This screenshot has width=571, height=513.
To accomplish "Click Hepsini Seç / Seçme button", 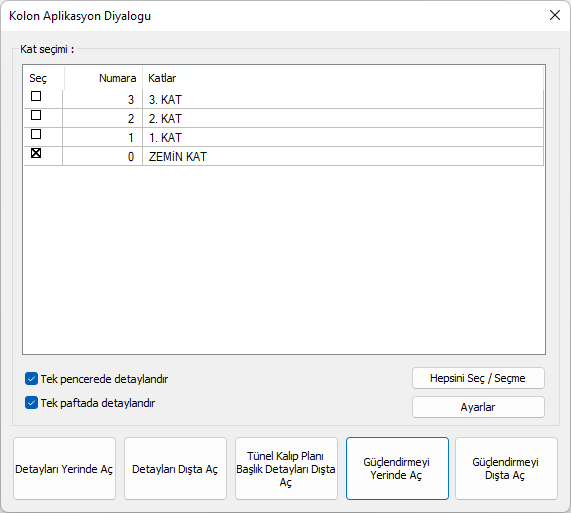I will (478, 378).
